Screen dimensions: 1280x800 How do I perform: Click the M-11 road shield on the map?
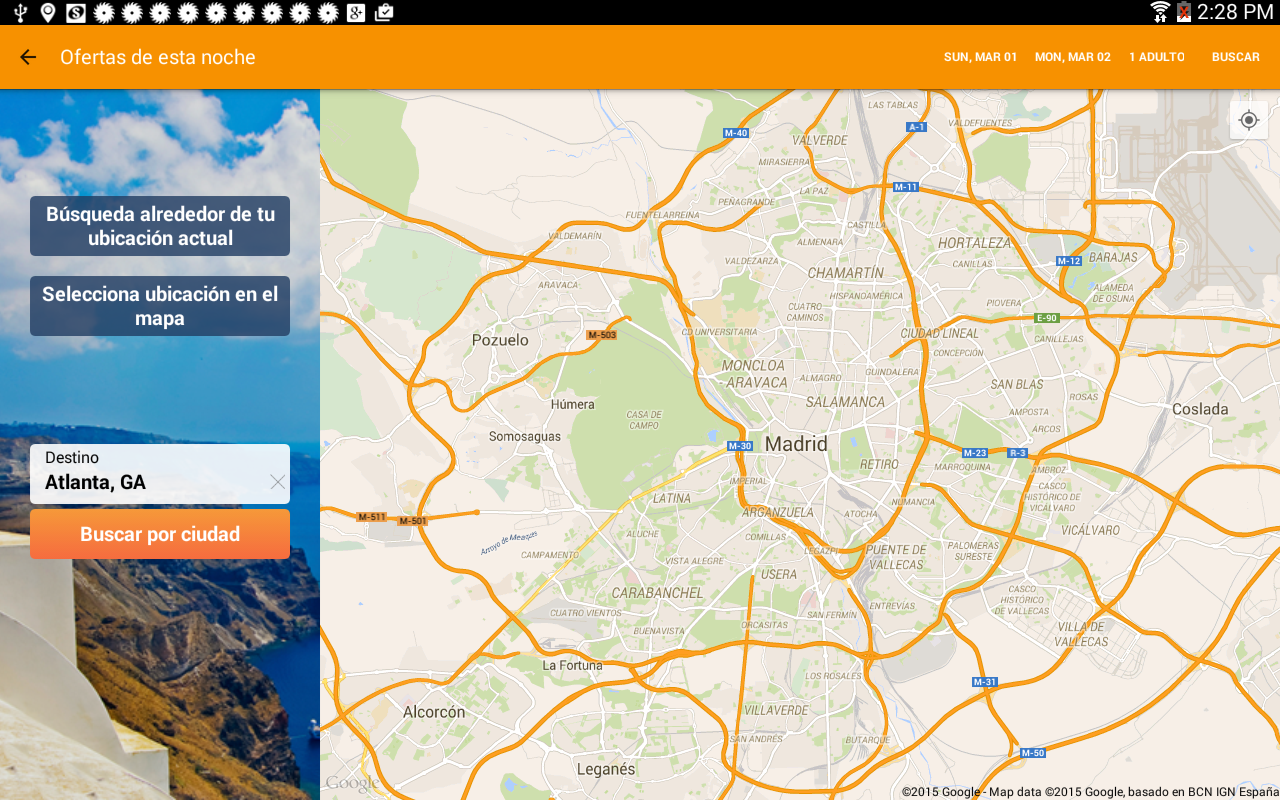(906, 187)
